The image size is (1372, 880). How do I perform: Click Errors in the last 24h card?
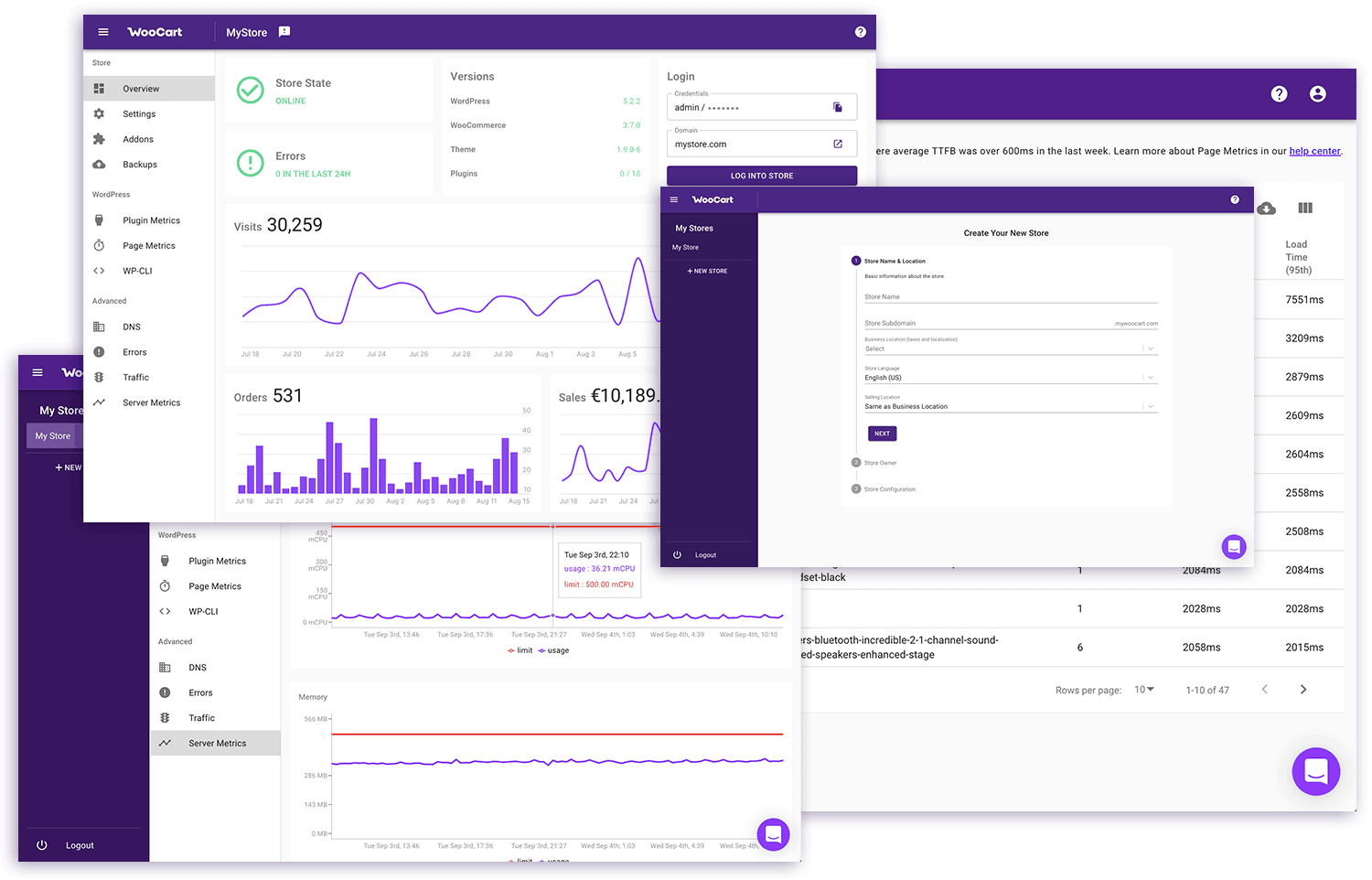pos(328,163)
